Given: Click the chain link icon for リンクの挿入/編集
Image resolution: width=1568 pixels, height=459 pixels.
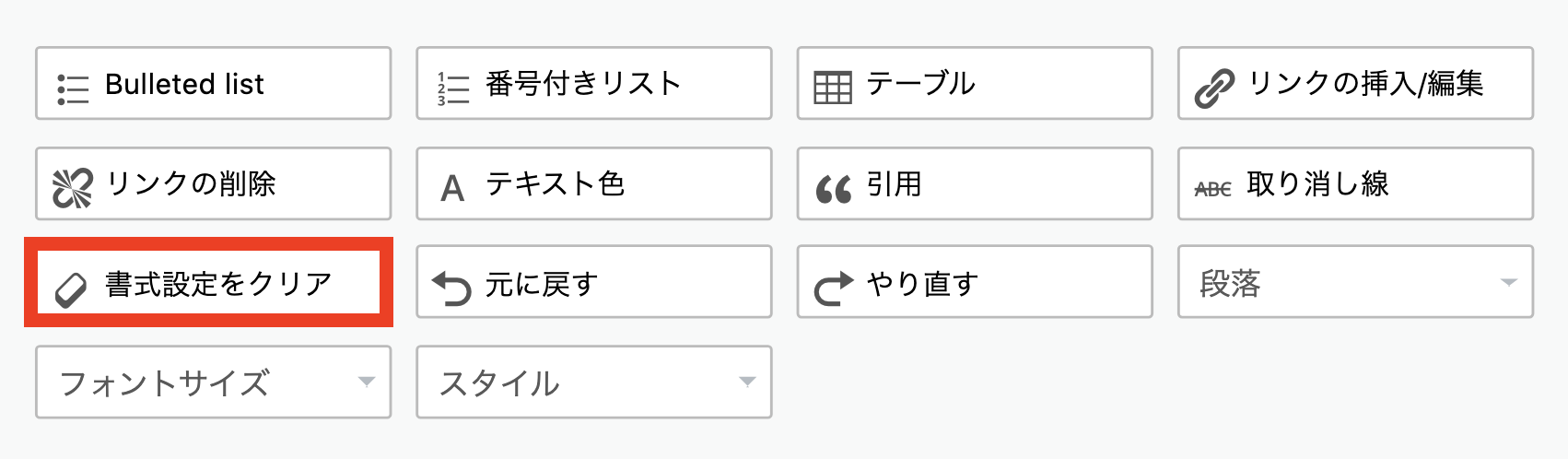Looking at the screenshot, I should (1214, 89).
